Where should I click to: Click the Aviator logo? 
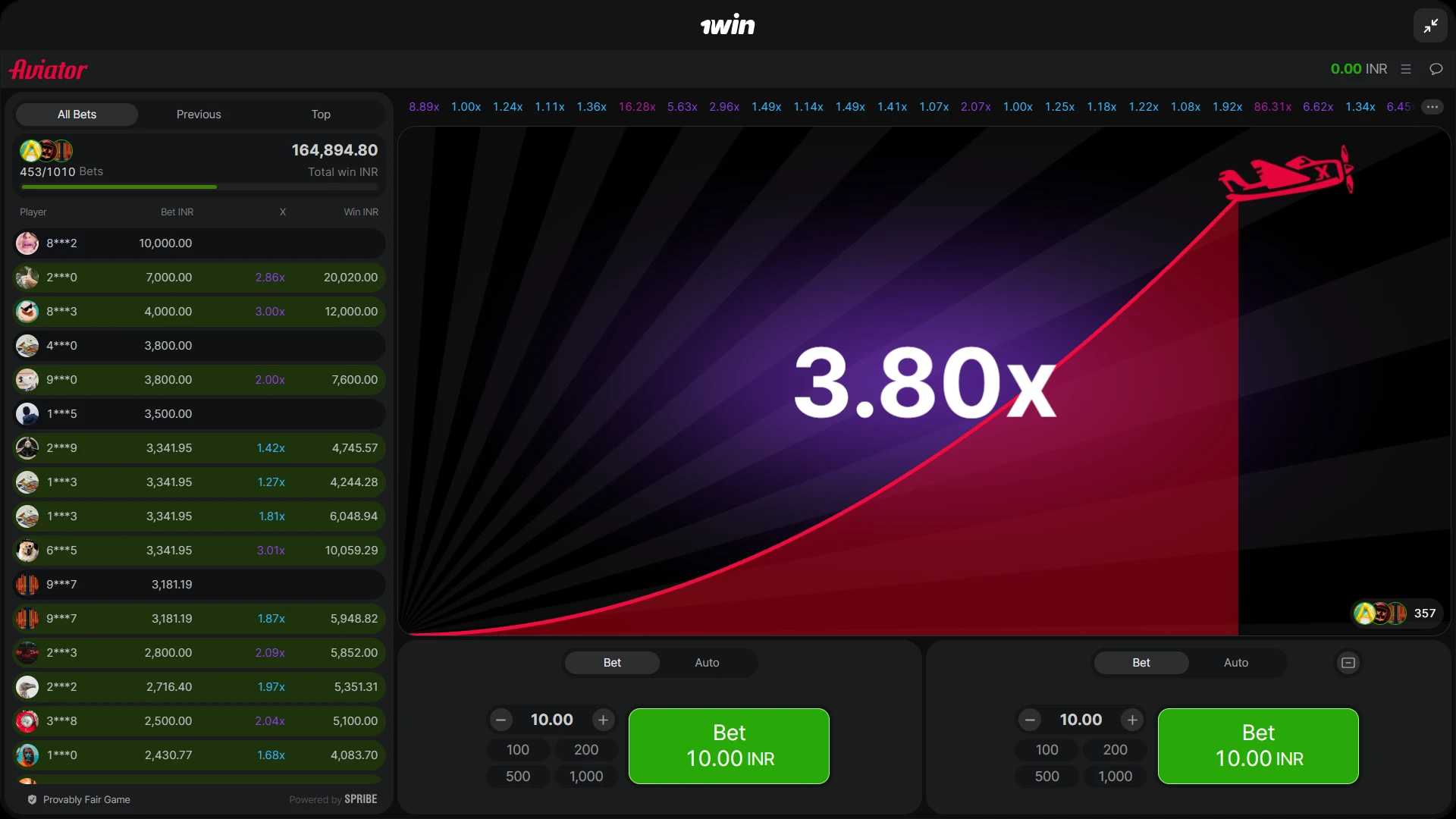(x=48, y=69)
